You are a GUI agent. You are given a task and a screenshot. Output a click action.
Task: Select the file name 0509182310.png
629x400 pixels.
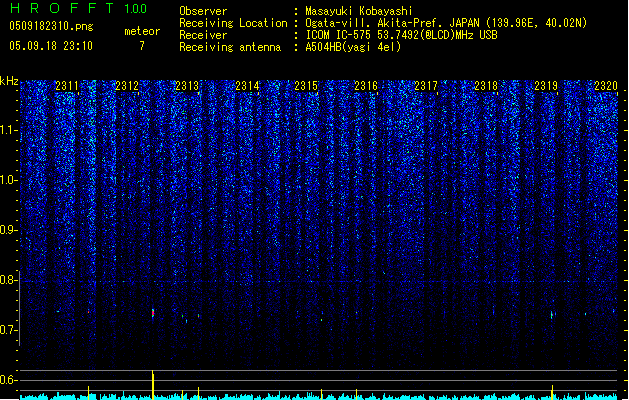tap(51, 26)
